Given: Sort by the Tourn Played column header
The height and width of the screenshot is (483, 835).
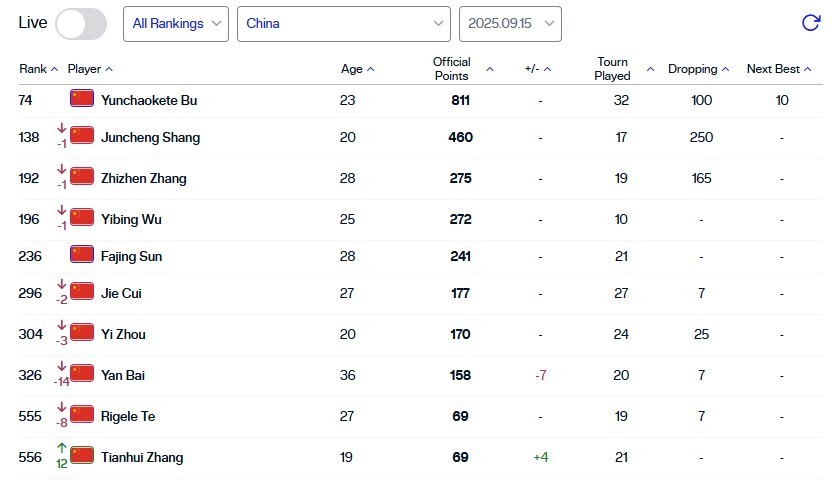Looking at the screenshot, I should 613,69.
